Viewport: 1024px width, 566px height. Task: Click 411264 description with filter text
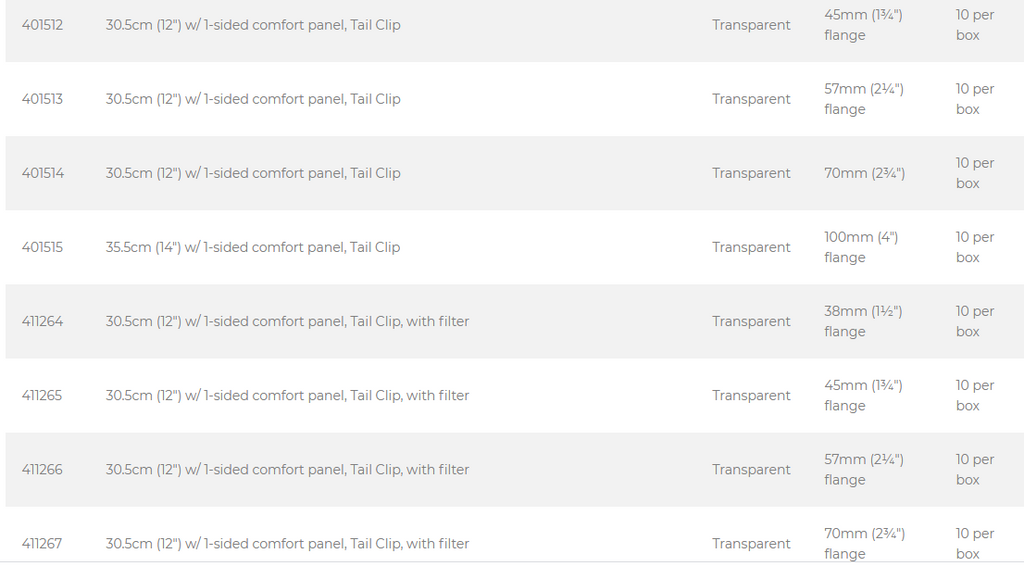287,321
